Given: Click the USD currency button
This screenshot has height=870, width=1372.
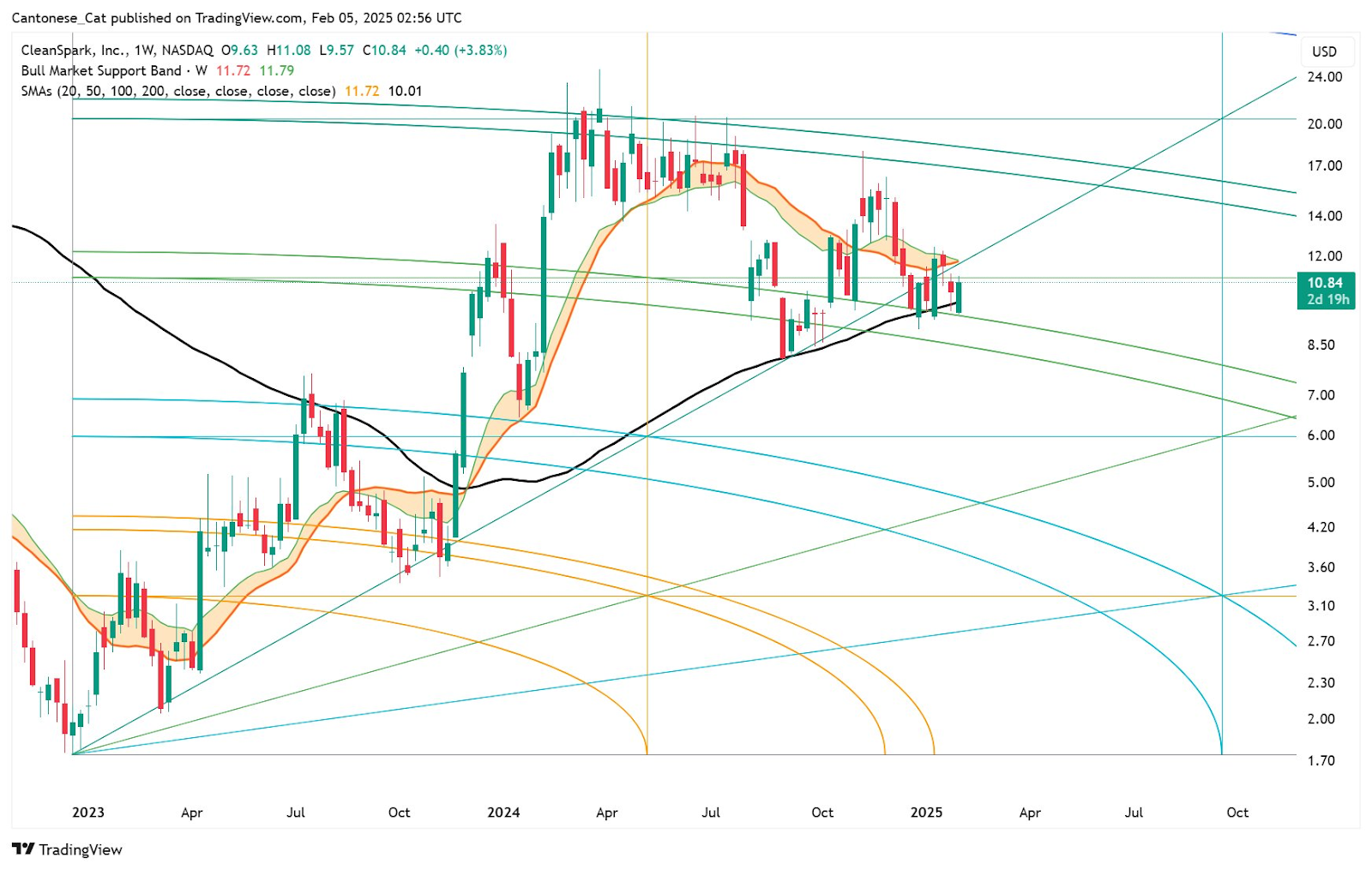Looking at the screenshot, I should (x=1325, y=51).
